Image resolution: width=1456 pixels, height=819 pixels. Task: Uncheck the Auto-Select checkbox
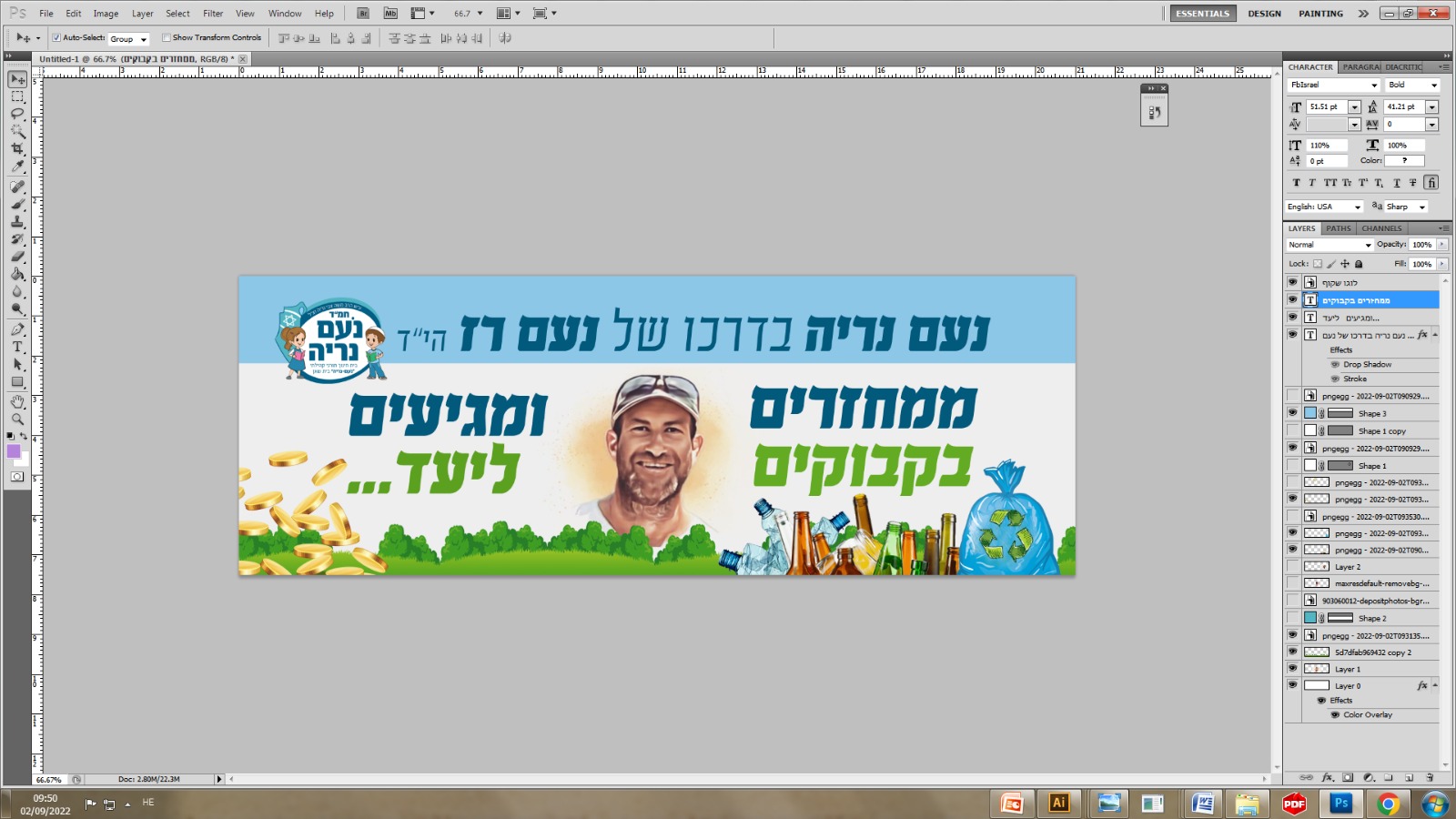pyautogui.click(x=56, y=38)
